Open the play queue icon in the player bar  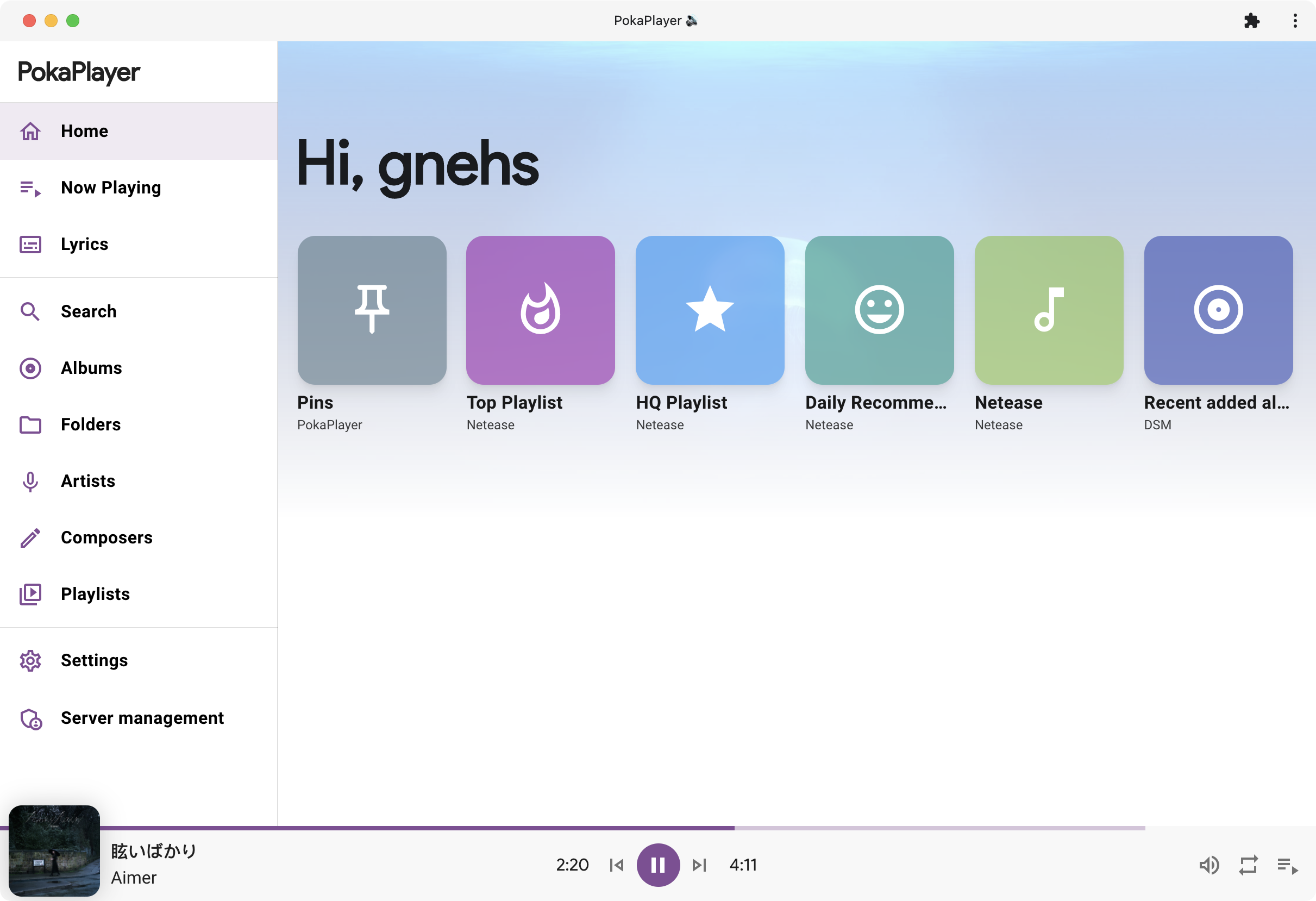1287,865
